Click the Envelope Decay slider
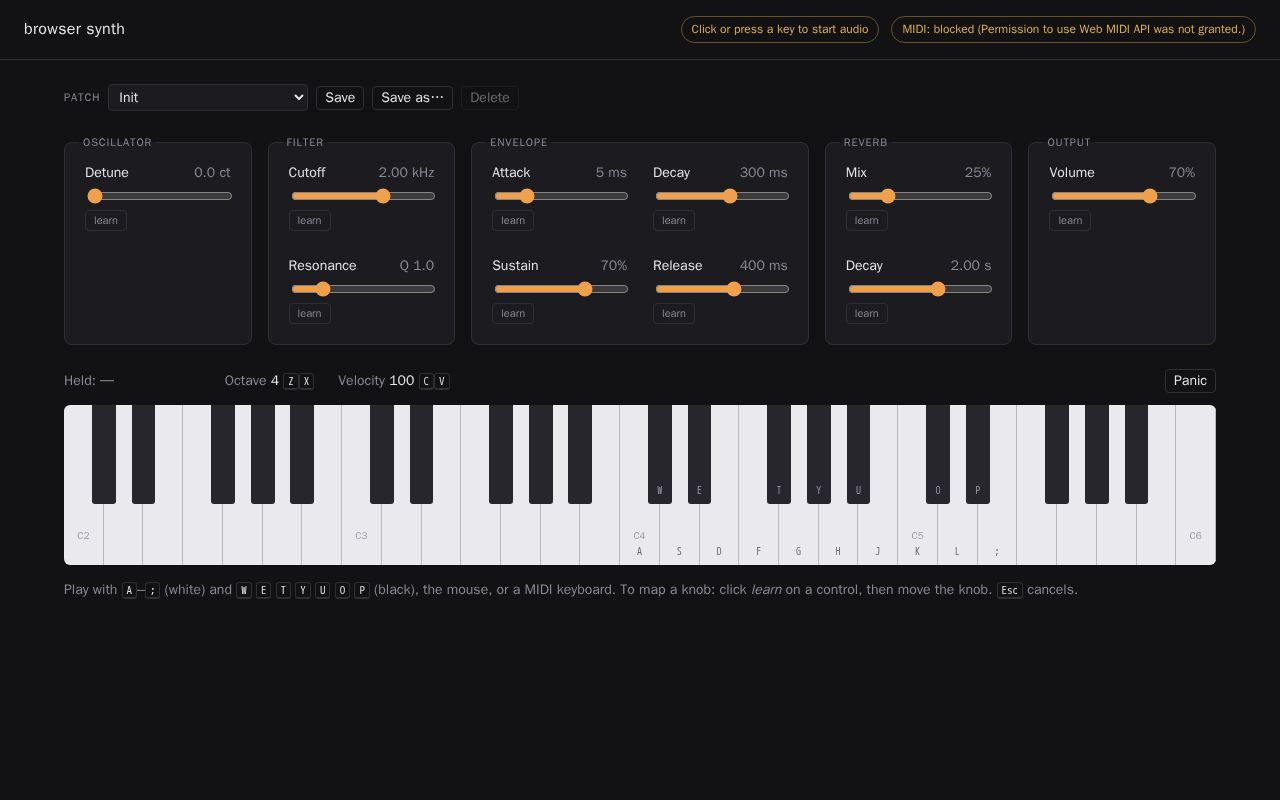This screenshot has width=1280, height=800. point(722,196)
